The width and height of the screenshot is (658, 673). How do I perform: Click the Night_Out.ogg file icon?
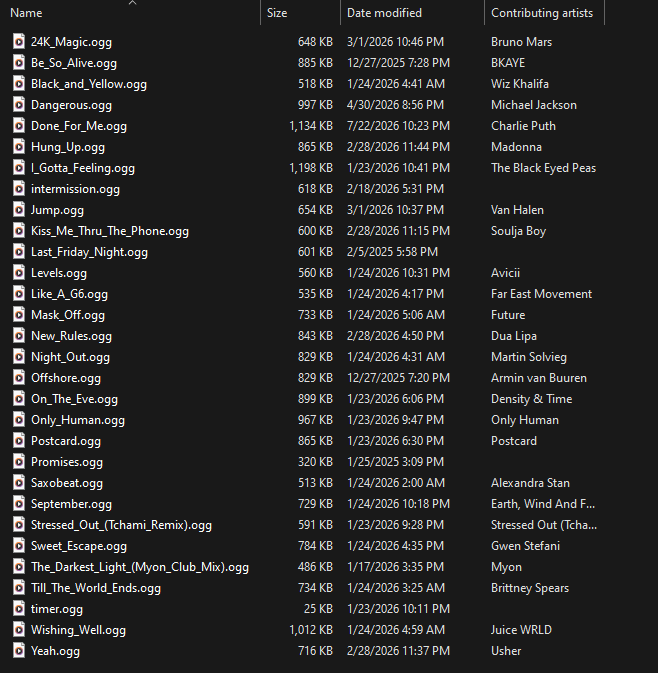click(18, 357)
